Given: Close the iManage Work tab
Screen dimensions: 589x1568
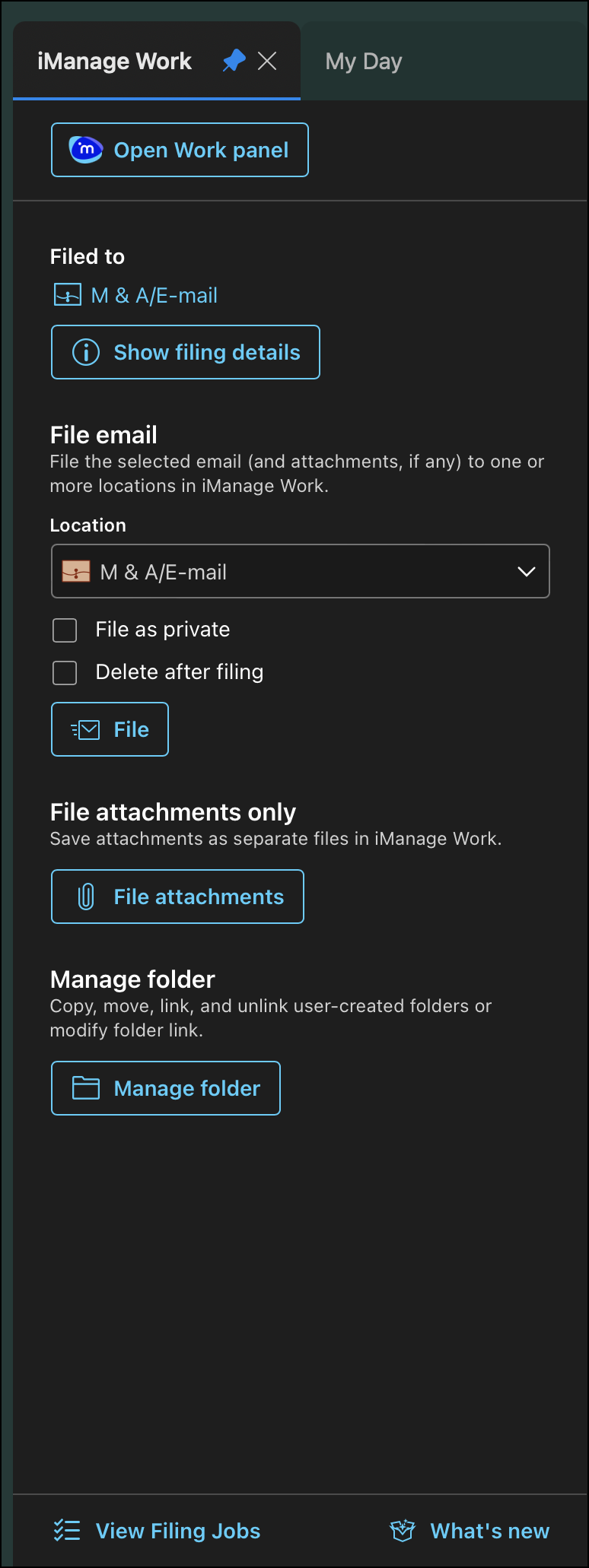Looking at the screenshot, I should pos(267,61).
